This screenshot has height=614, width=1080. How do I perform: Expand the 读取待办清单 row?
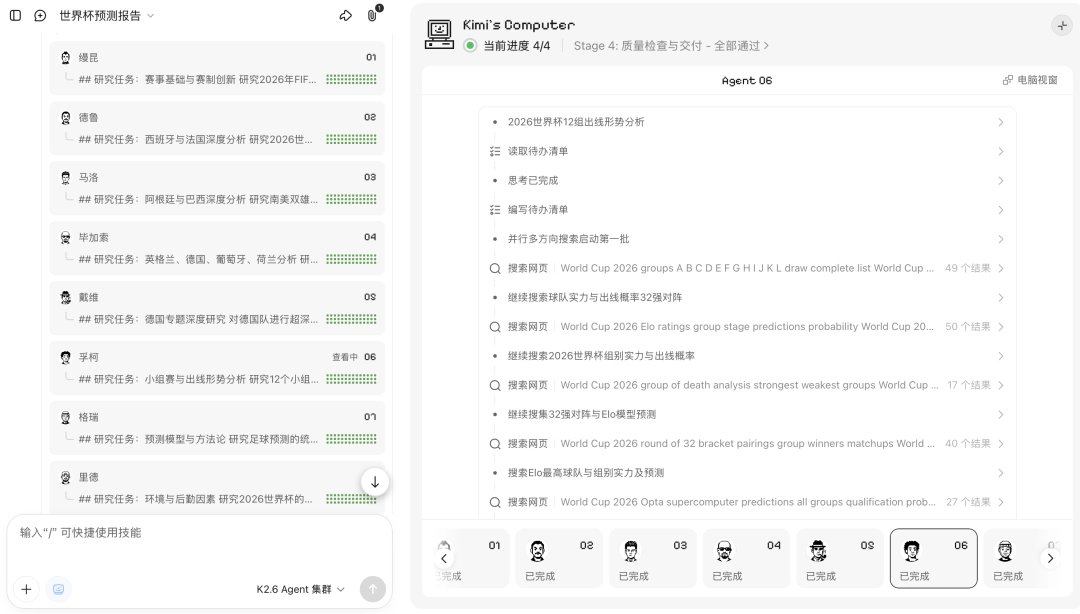(x=747, y=151)
